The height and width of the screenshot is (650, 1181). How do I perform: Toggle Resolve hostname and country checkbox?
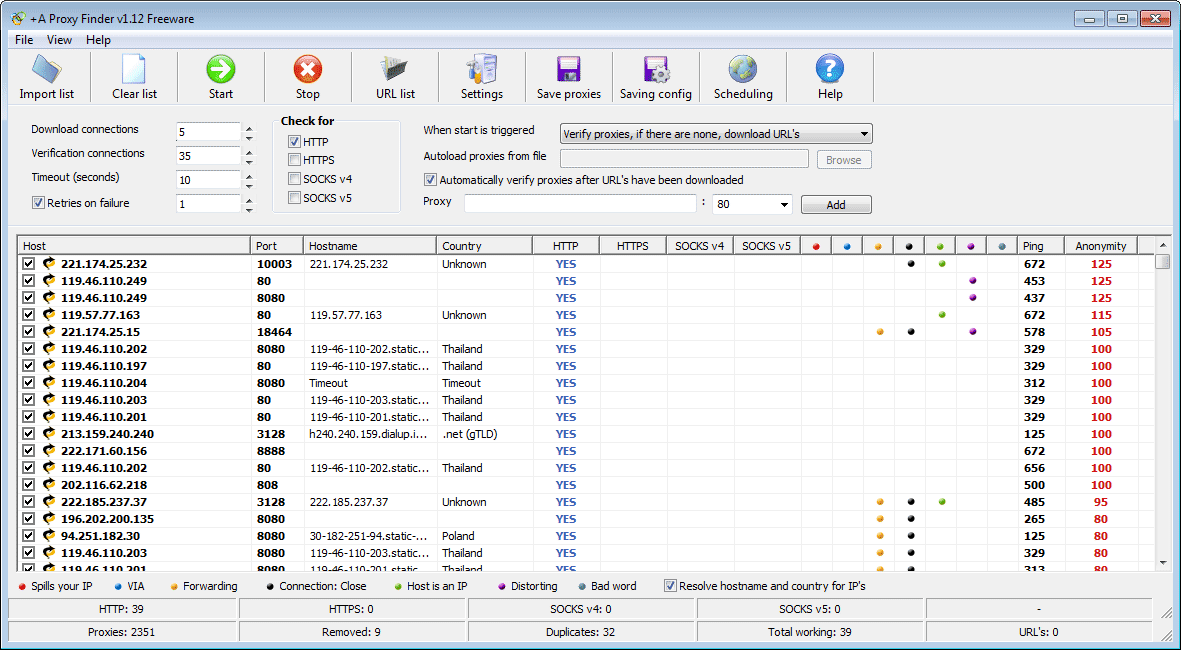[x=670, y=585]
